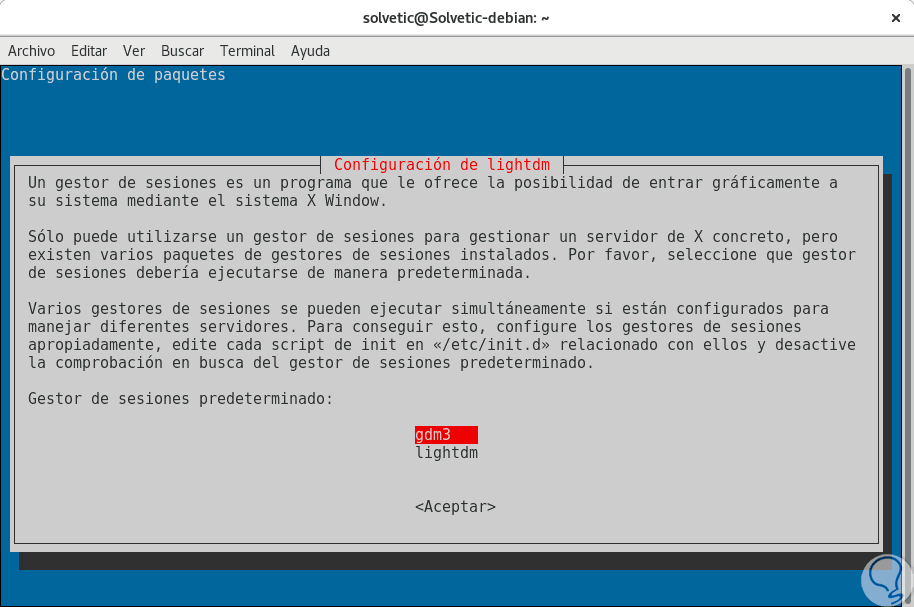Screen dimensions: 914x607
Task: Select gdm3 as default session manager
Action: click(446, 435)
